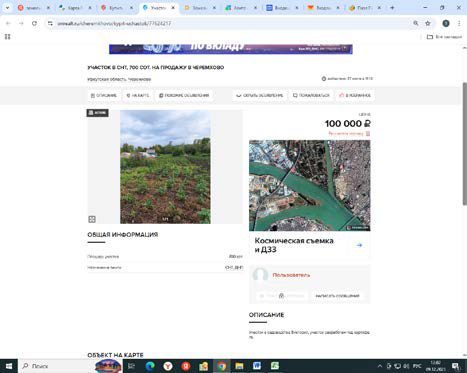467x373 pixels.
Task: Add listing 'В избранное'
Action: pyautogui.click(x=355, y=95)
